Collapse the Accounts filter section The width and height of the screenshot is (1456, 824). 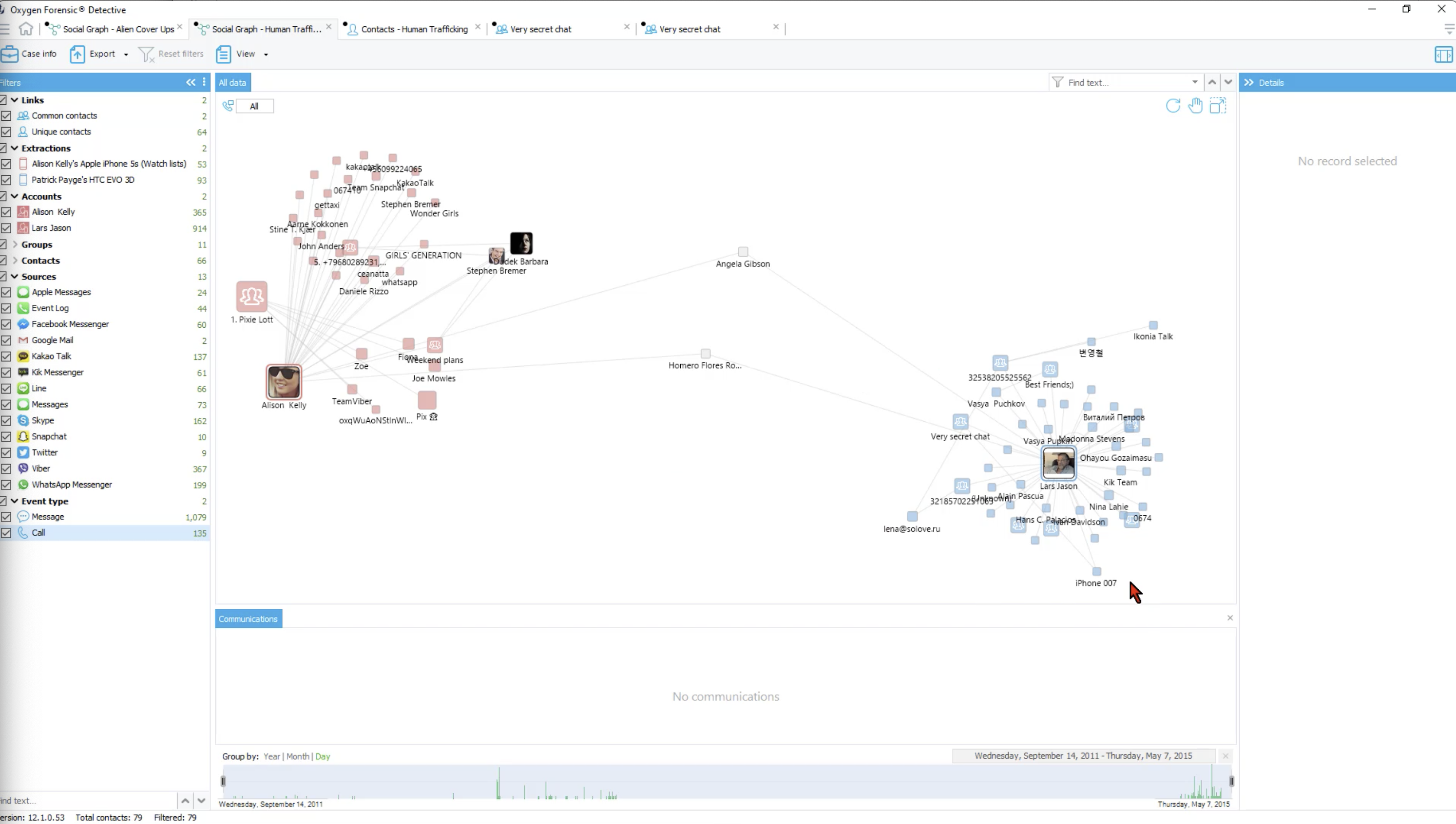[15, 196]
